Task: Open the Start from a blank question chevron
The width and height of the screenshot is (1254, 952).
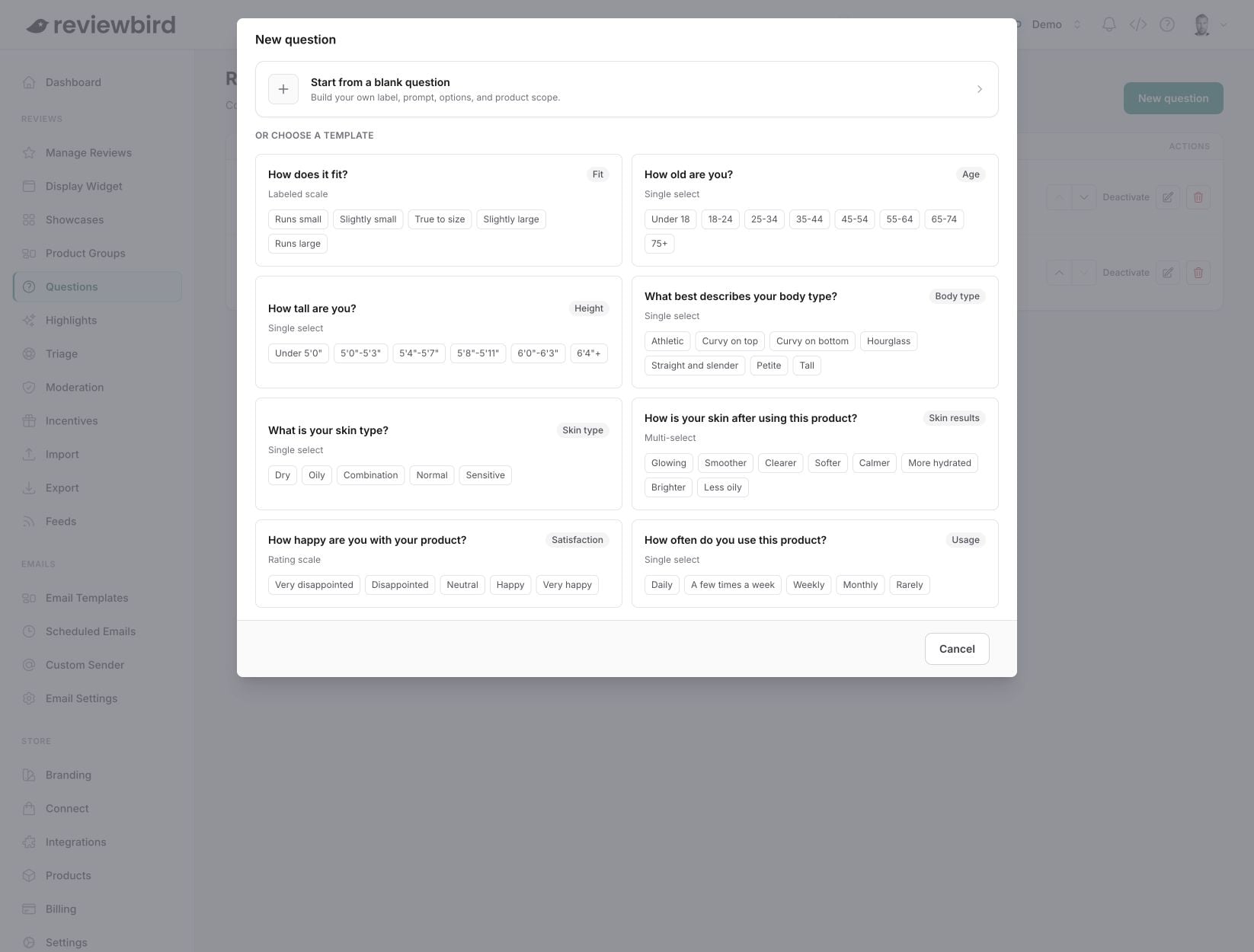Action: coord(980,89)
